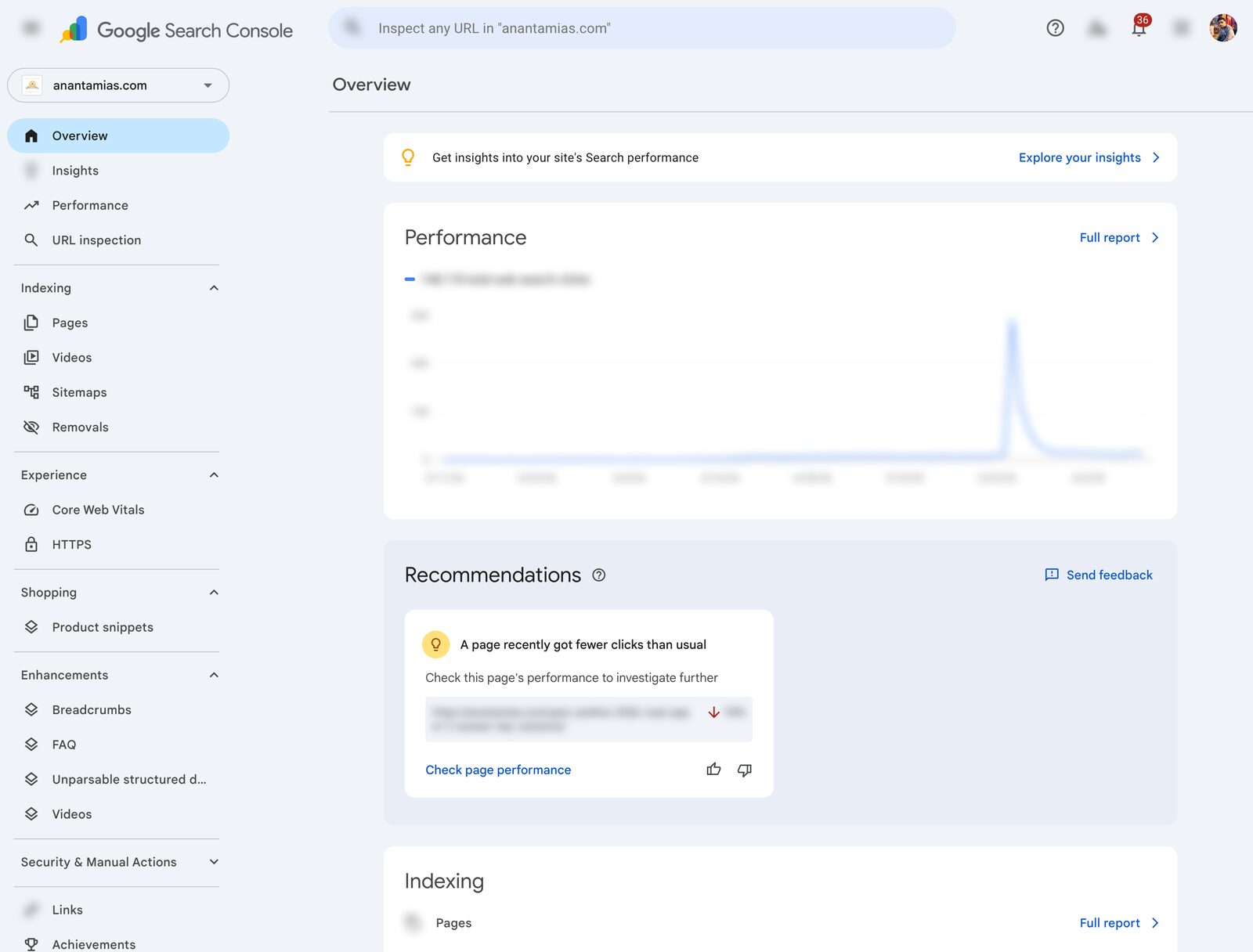This screenshot has width=1253, height=952.
Task: Go to Insights in the sidebar
Action: (118, 171)
